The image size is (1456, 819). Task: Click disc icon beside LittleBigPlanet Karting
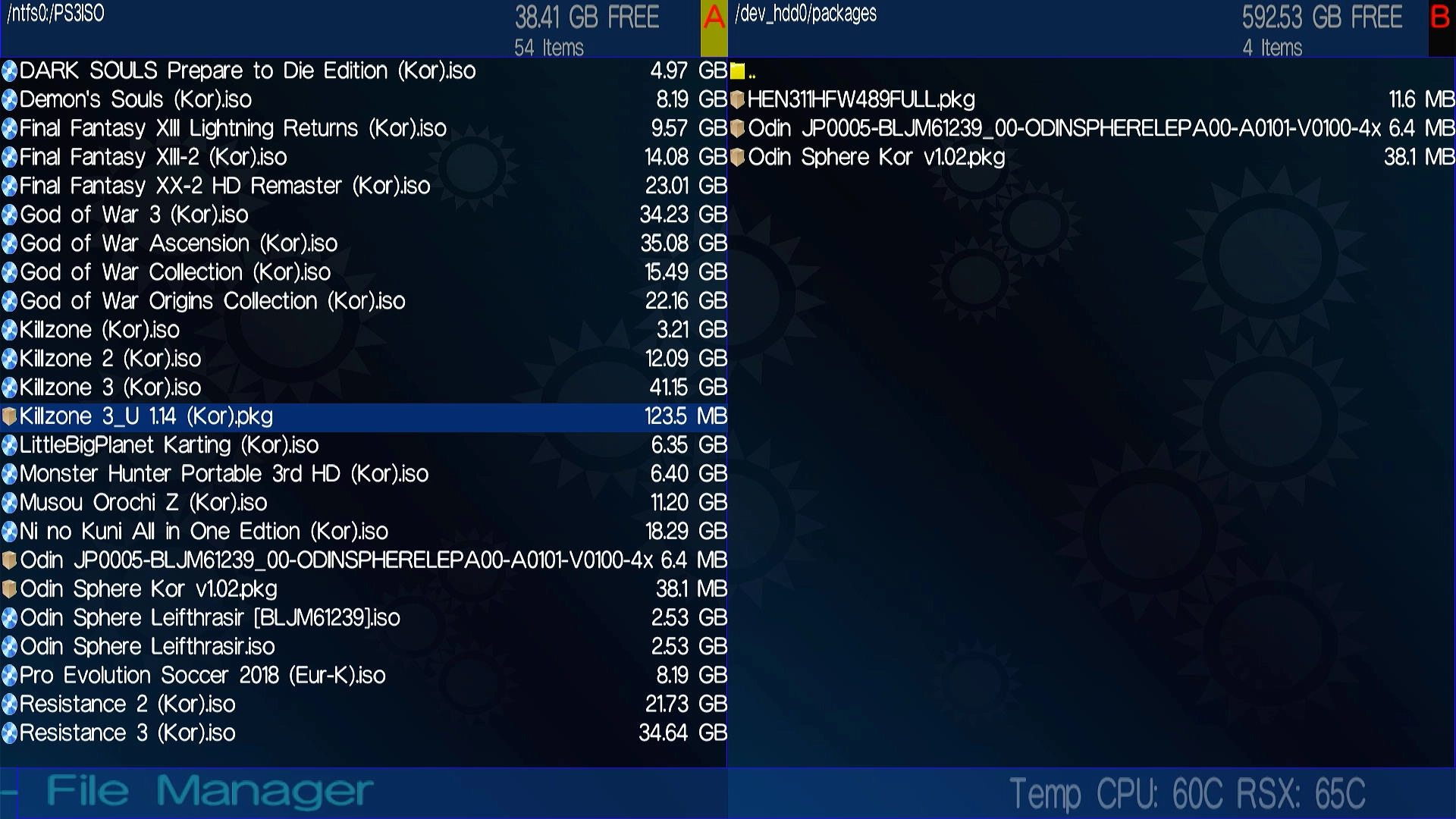click(x=10, y=446)
